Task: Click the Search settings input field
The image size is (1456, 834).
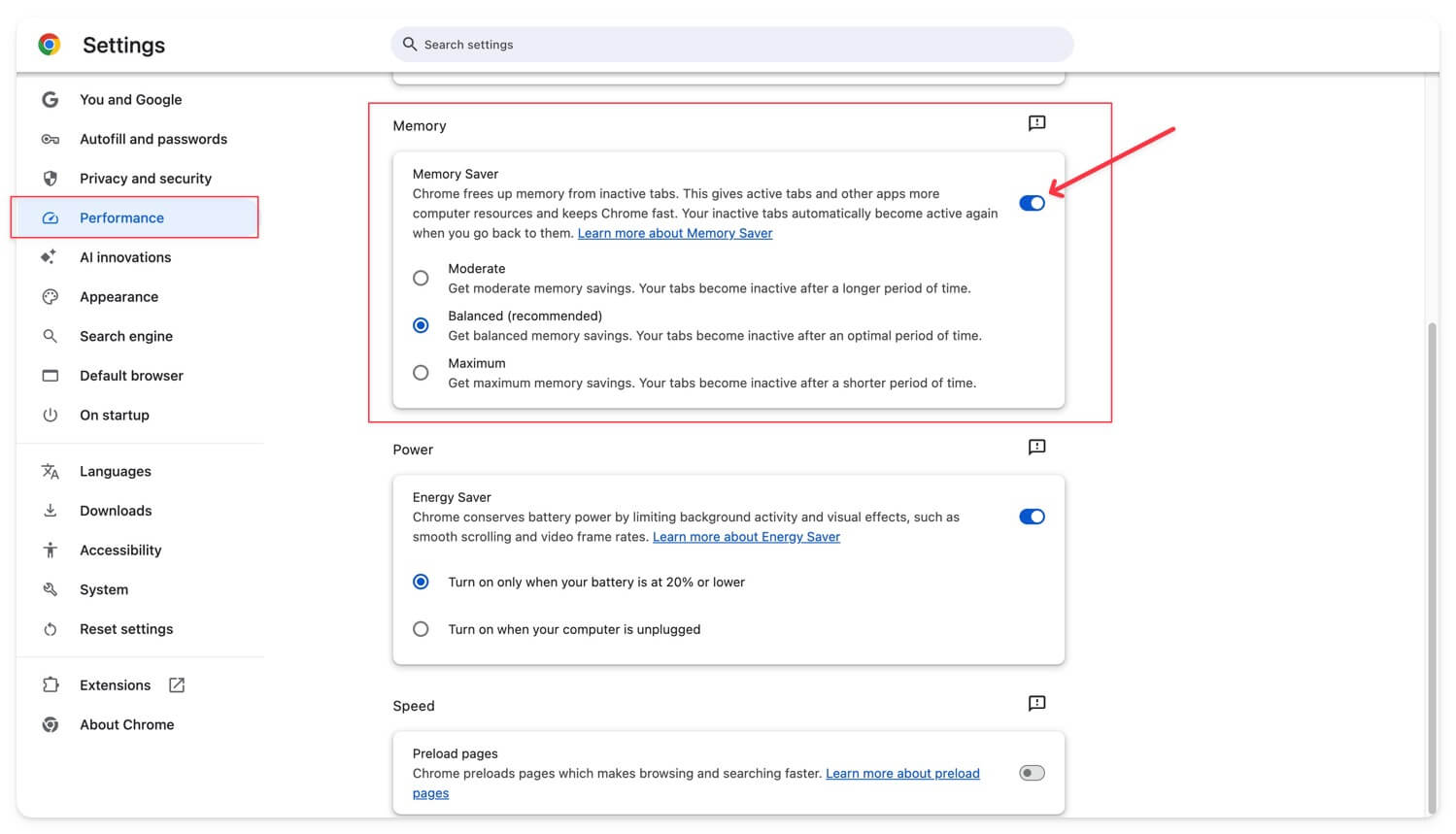Action: tap(732, 45)
